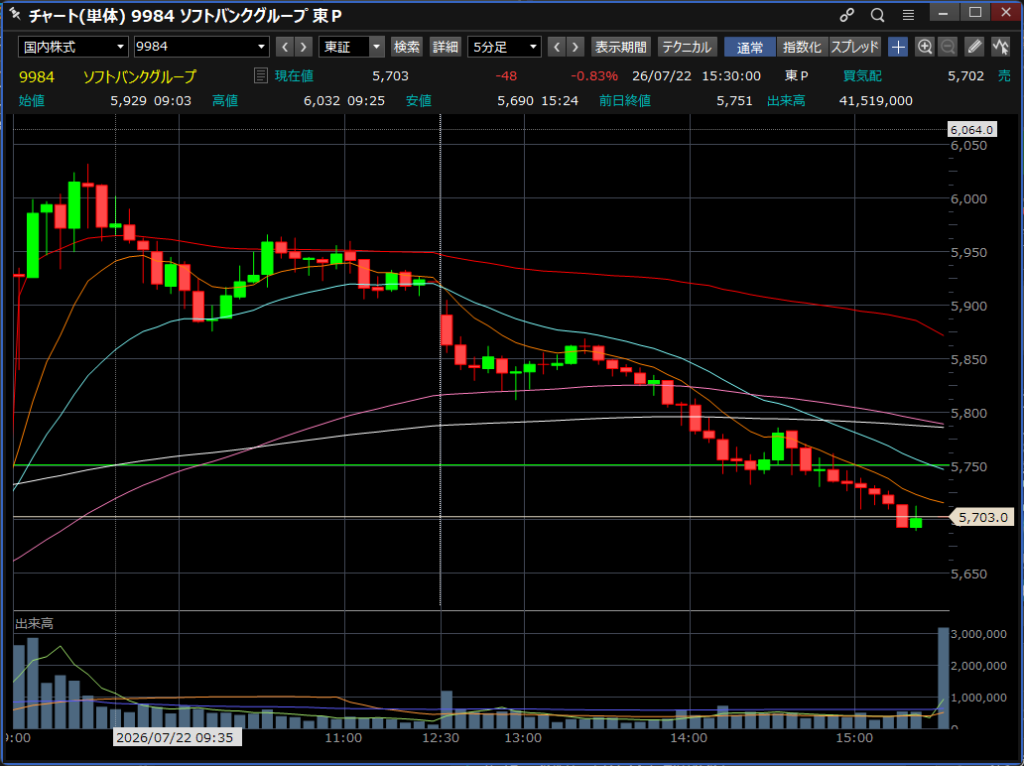Image resolution: width=1024 pixels, height=766 pixels.
Task: Click the 出来高 volume panel label
Action: tap(34, 623)
